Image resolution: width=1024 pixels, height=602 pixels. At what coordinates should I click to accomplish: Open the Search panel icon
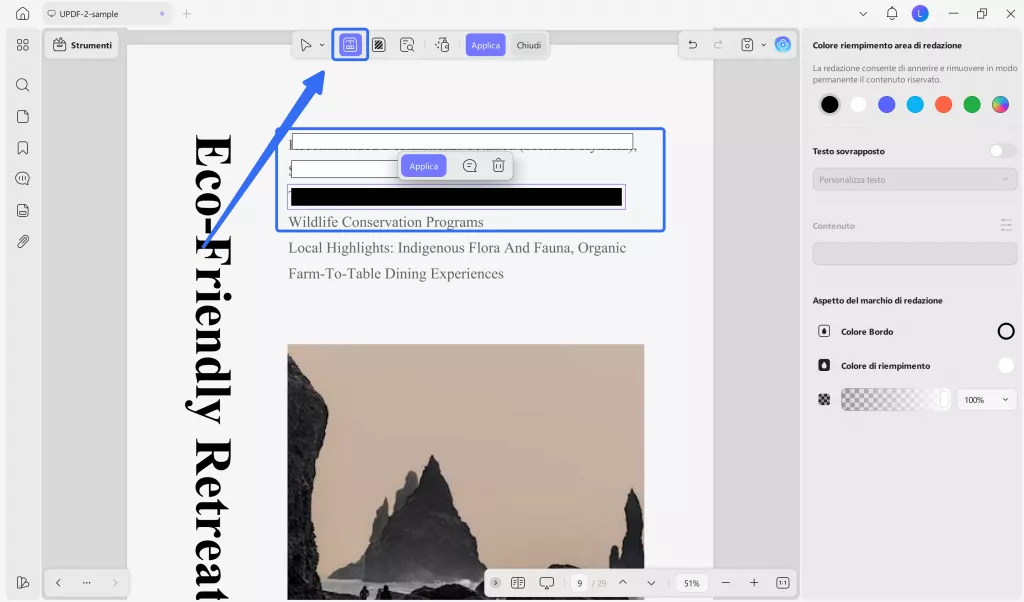point(22,85)
